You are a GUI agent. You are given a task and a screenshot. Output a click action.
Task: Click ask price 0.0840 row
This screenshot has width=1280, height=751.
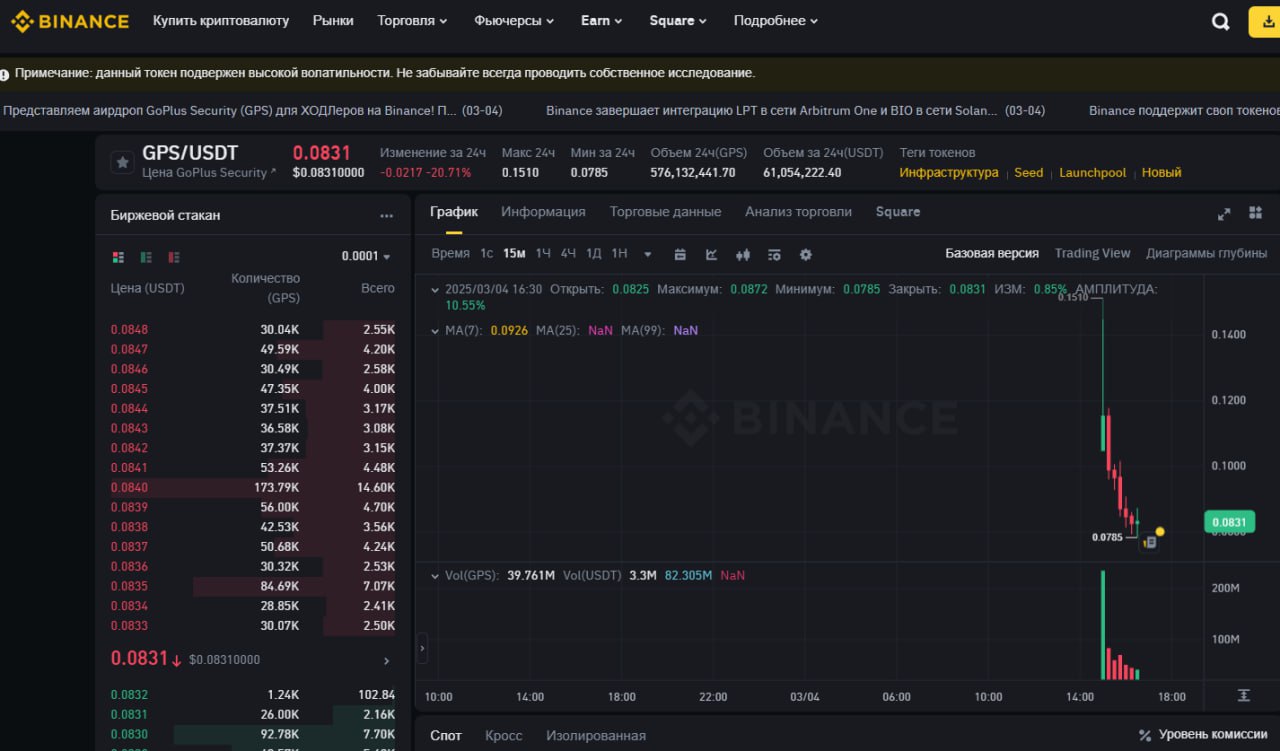point(253,487)
